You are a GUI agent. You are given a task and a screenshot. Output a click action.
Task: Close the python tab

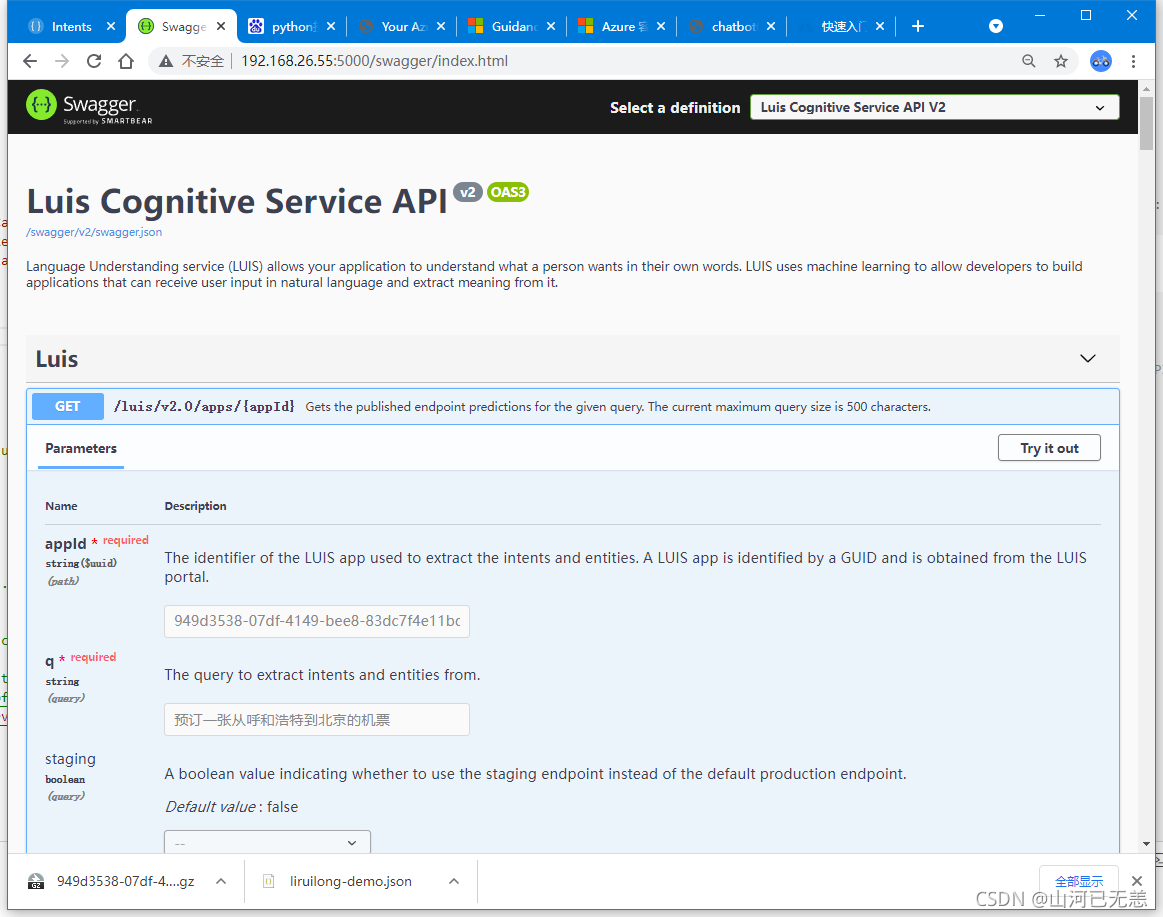(331, 26)
